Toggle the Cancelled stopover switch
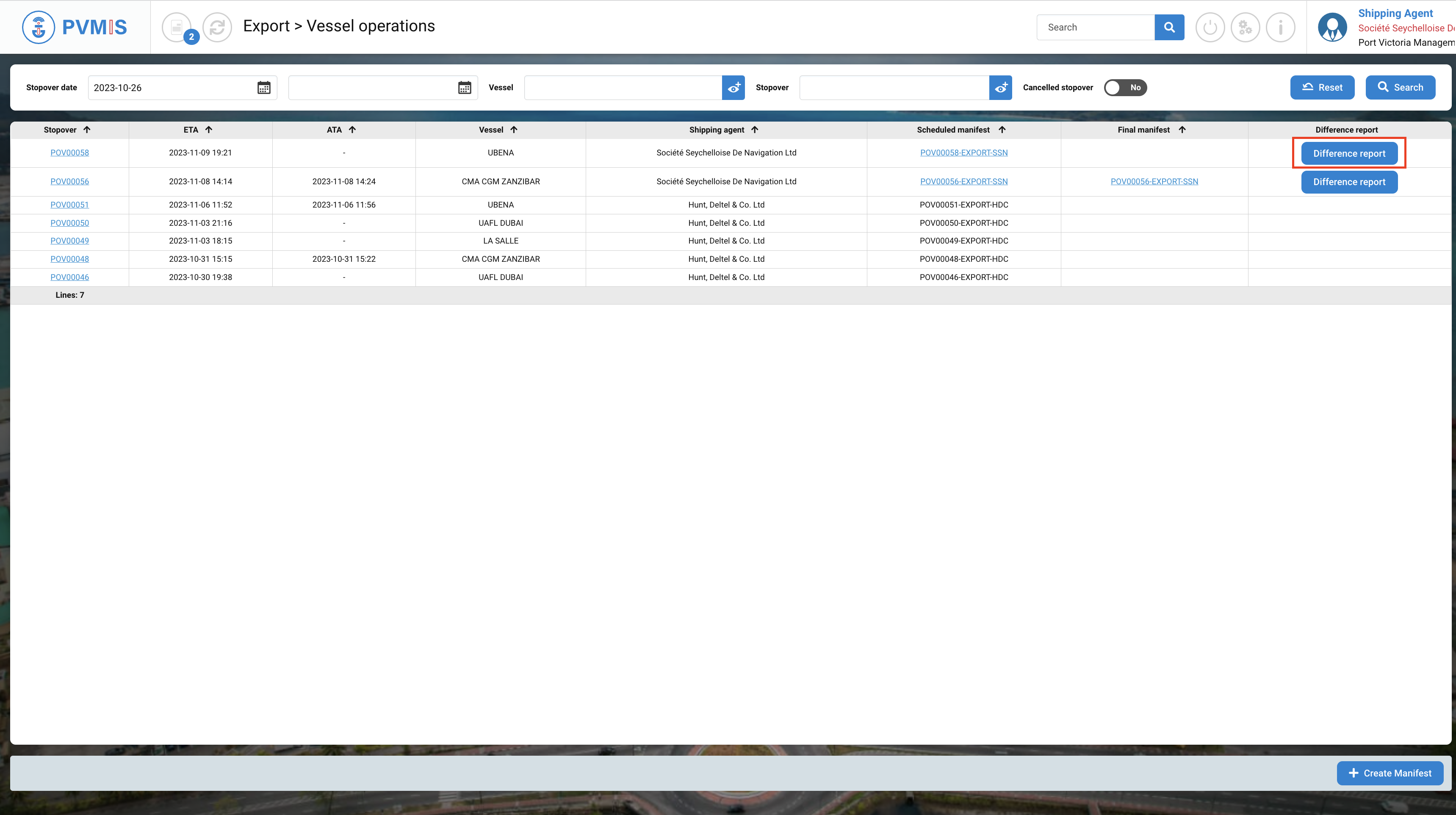1456x815 pixels. click(1125, 88)
